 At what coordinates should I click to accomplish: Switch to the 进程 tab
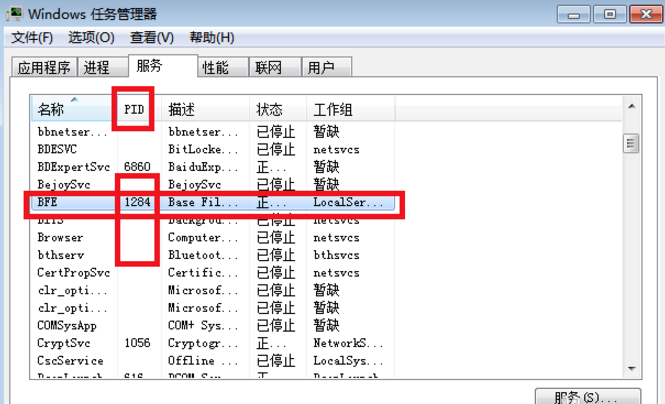click(103, 67)
